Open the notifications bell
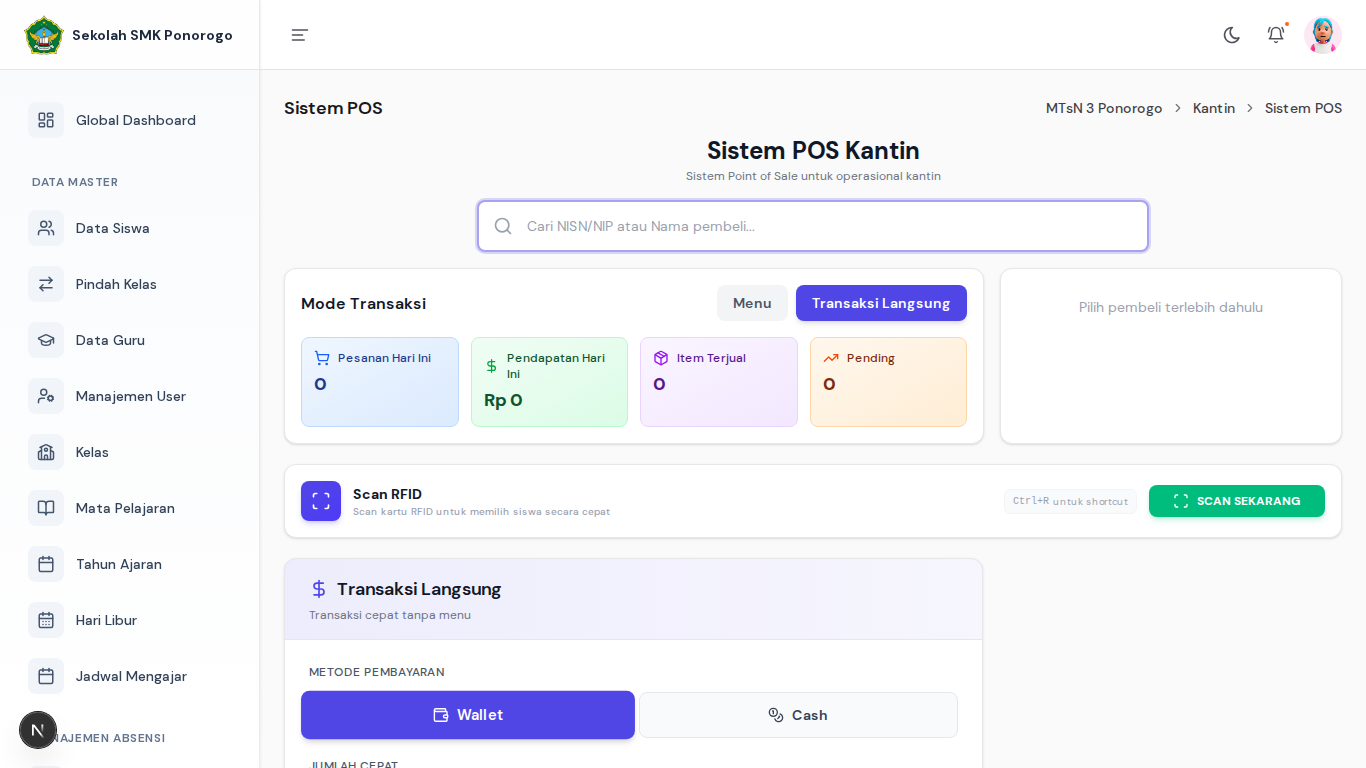1366x768 pixels. pos(1276,35)
